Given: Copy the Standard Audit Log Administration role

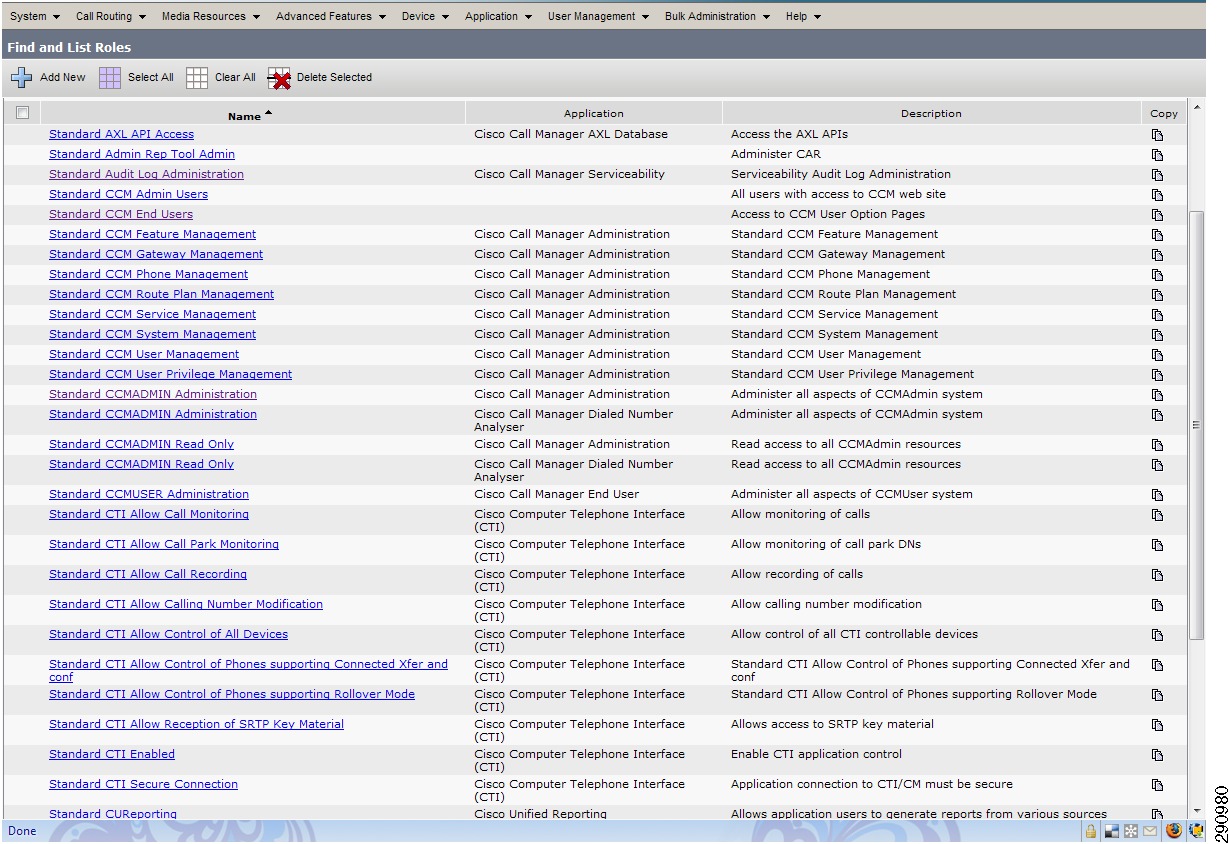Looking at the screenshot, I should click(1157, 175).
